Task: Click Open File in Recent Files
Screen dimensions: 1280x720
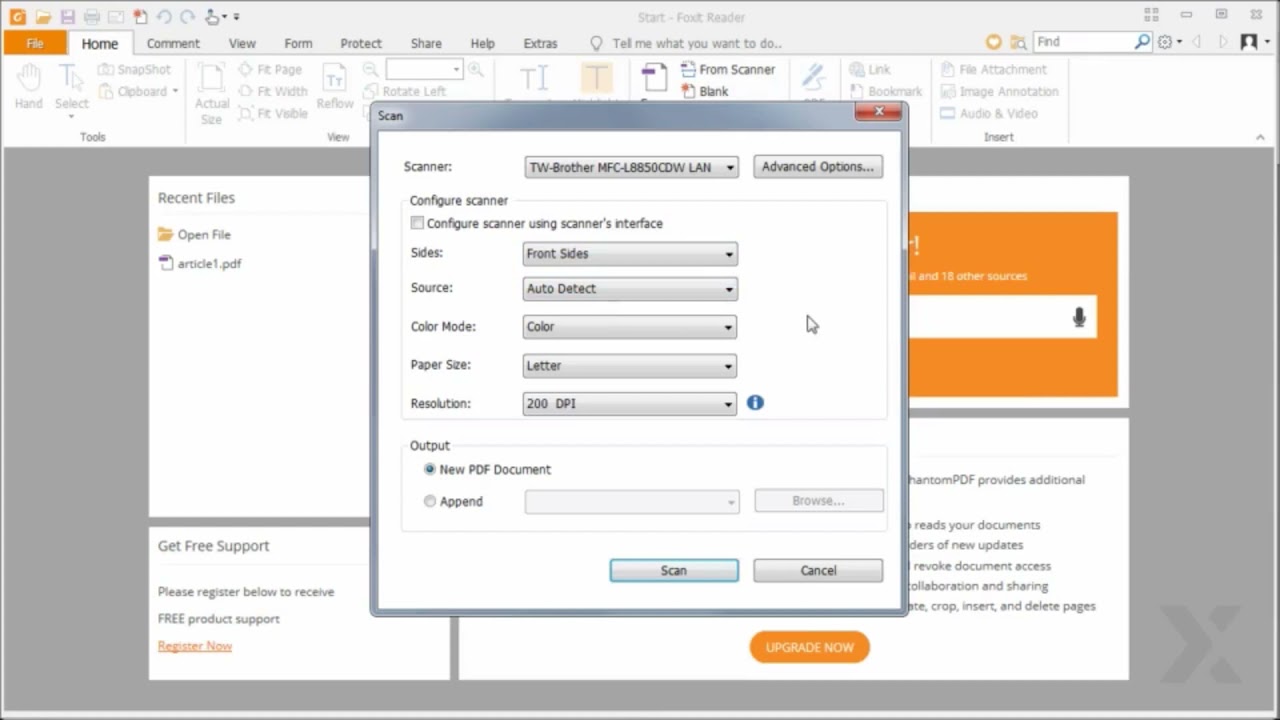Action: (x=194, y=234)
